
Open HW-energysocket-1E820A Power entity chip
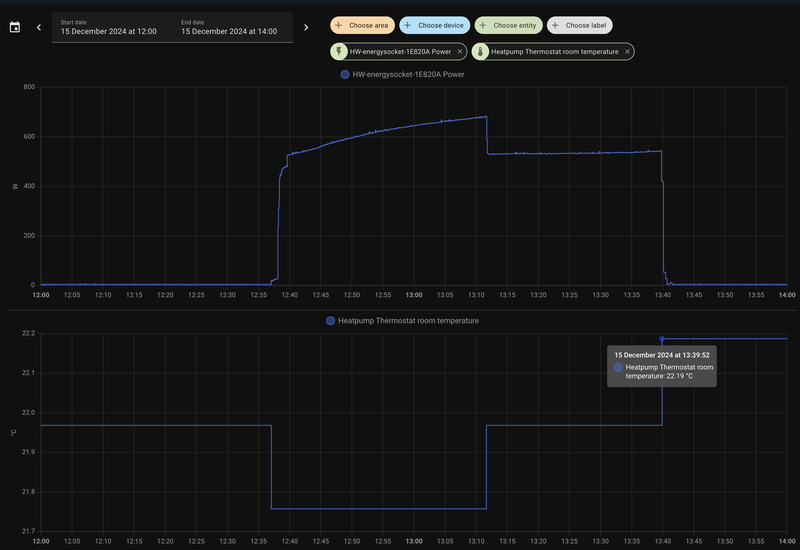pos(400,52)
